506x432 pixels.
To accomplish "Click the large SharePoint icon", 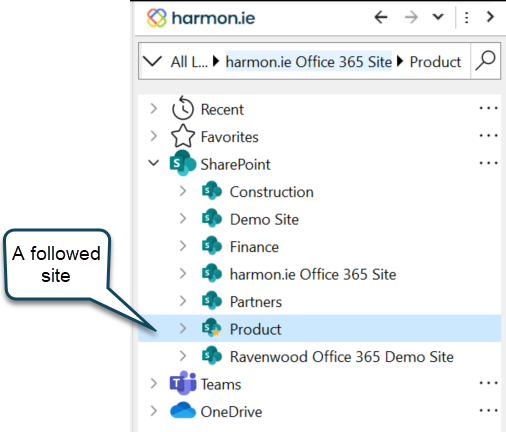I will click(183, 163).
